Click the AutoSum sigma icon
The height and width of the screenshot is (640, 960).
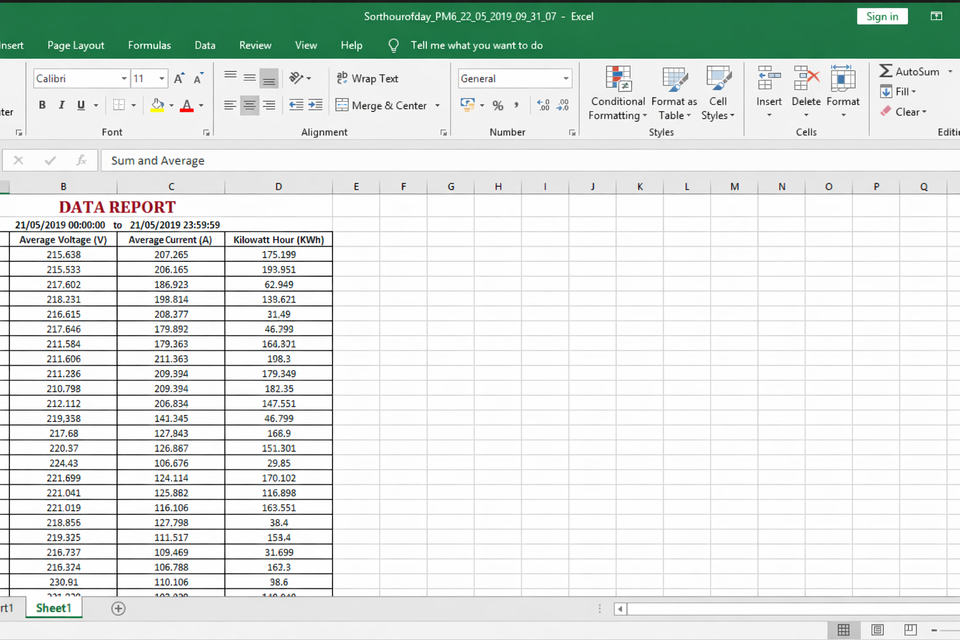point(886,71)
